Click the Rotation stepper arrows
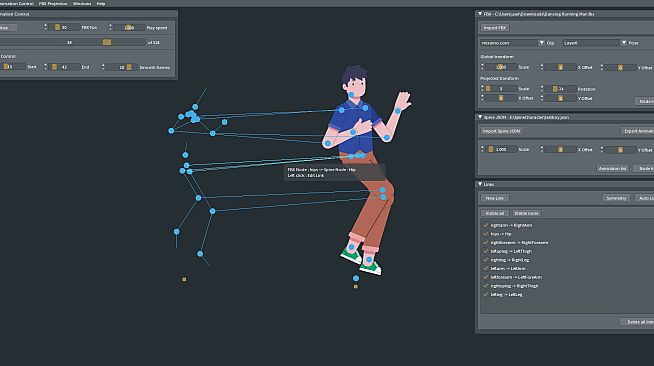654x366 pixels. coord(542,88)
